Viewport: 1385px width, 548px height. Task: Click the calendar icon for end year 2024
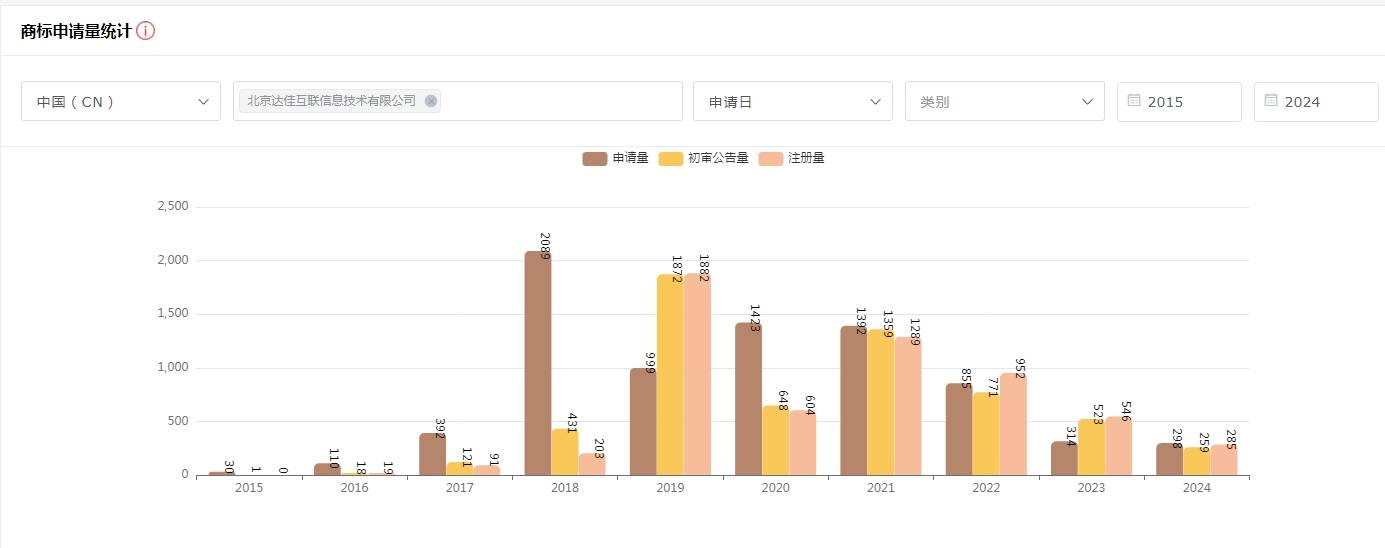[x=1270, y=101]
